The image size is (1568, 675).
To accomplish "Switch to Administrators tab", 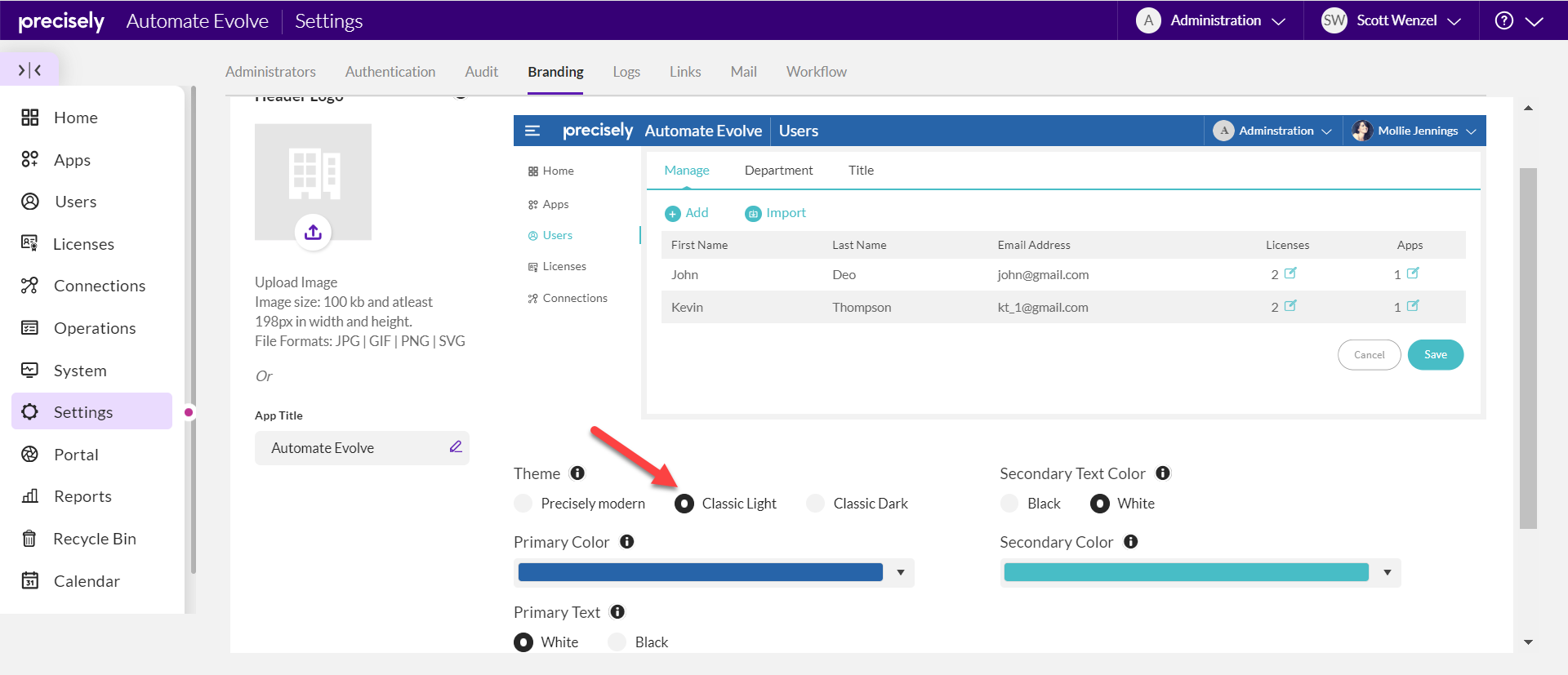I will tap(270, 72).
